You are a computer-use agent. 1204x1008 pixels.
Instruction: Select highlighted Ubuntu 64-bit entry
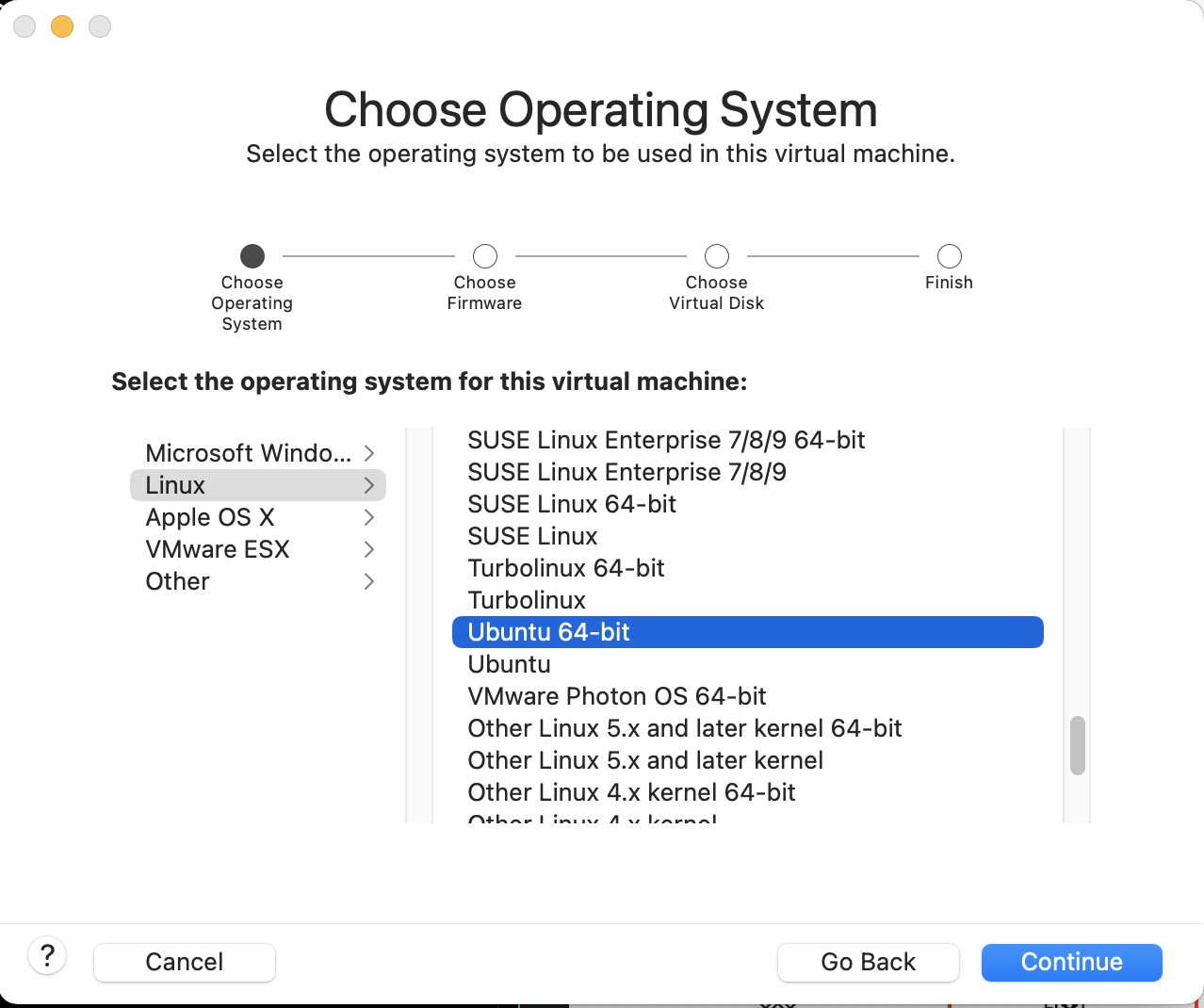pos(748,632)
